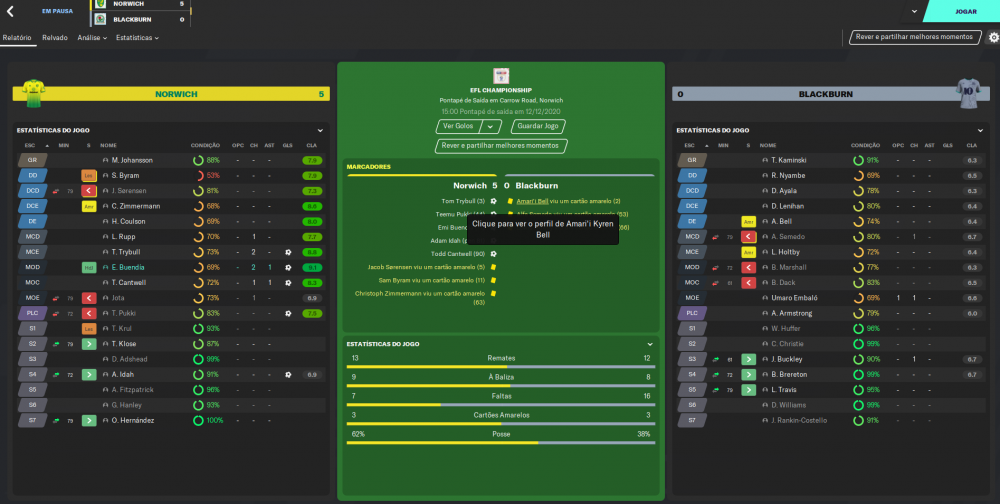Click T. Krul's orange injury badge
This screenshot has height=504, width=1000.
pos(89,329)
